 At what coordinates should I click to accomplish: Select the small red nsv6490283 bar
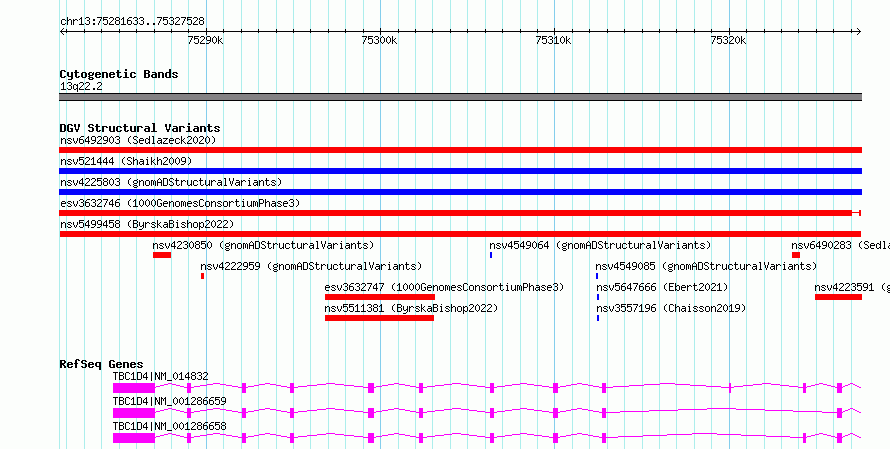[x=796, y=255]
